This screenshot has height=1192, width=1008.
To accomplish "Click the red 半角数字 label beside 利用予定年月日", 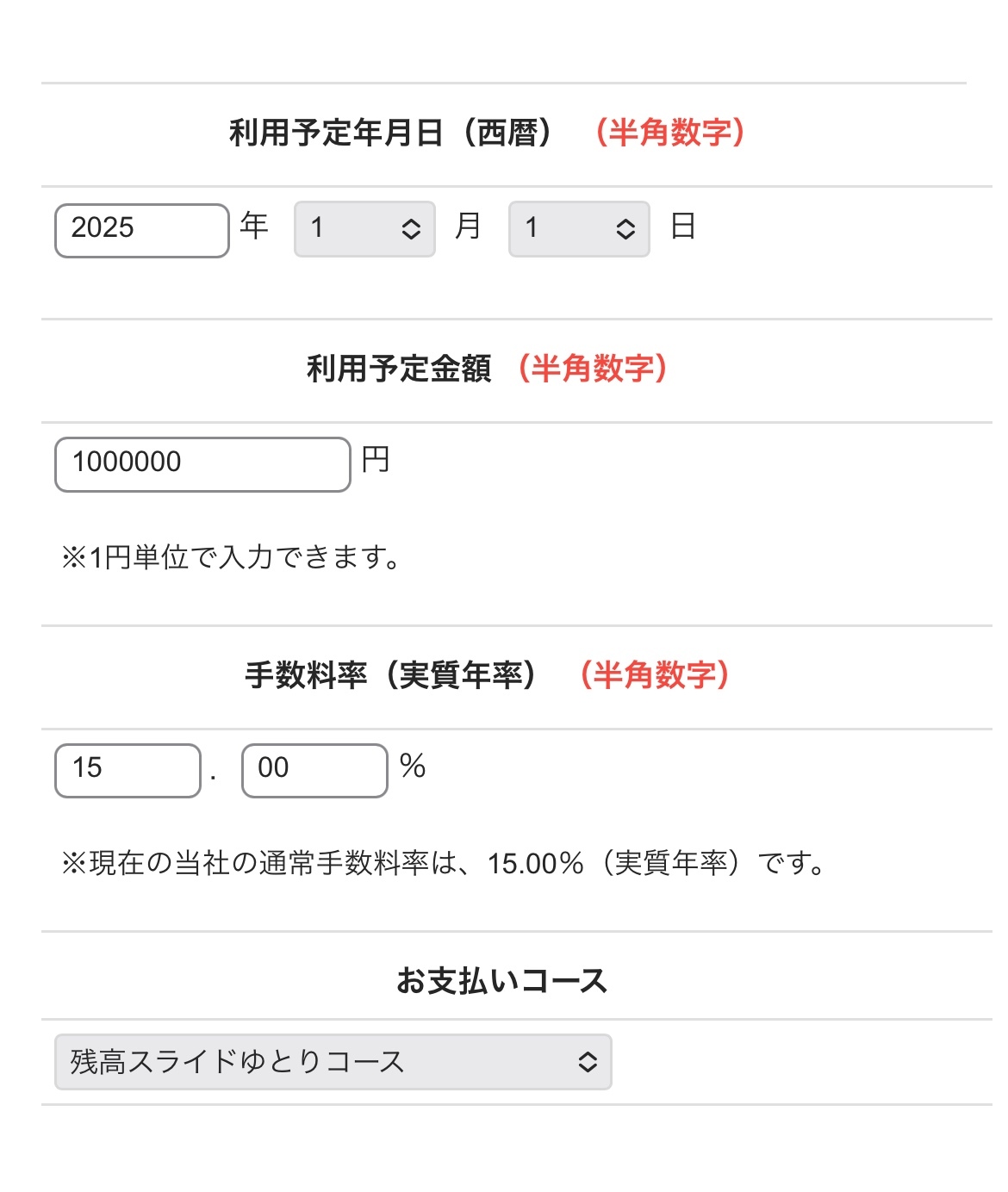I will click(x=669, y=133).
